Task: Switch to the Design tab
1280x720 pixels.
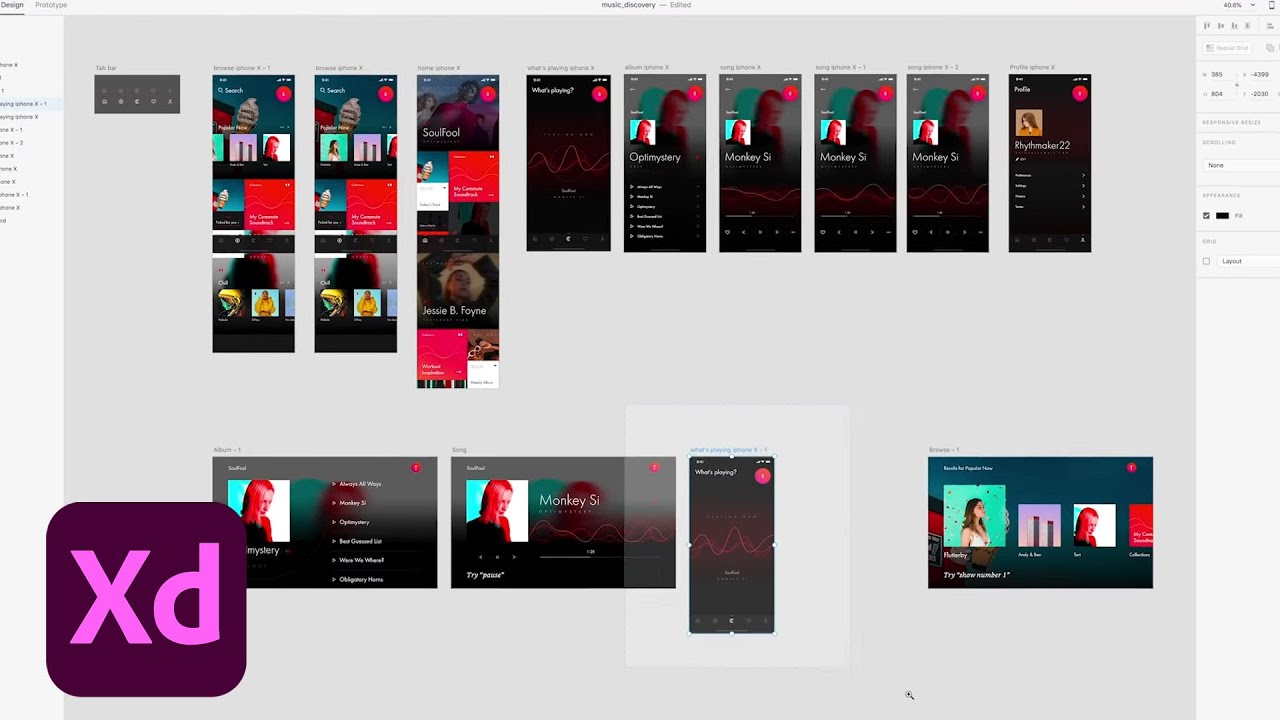Action: 11,5
